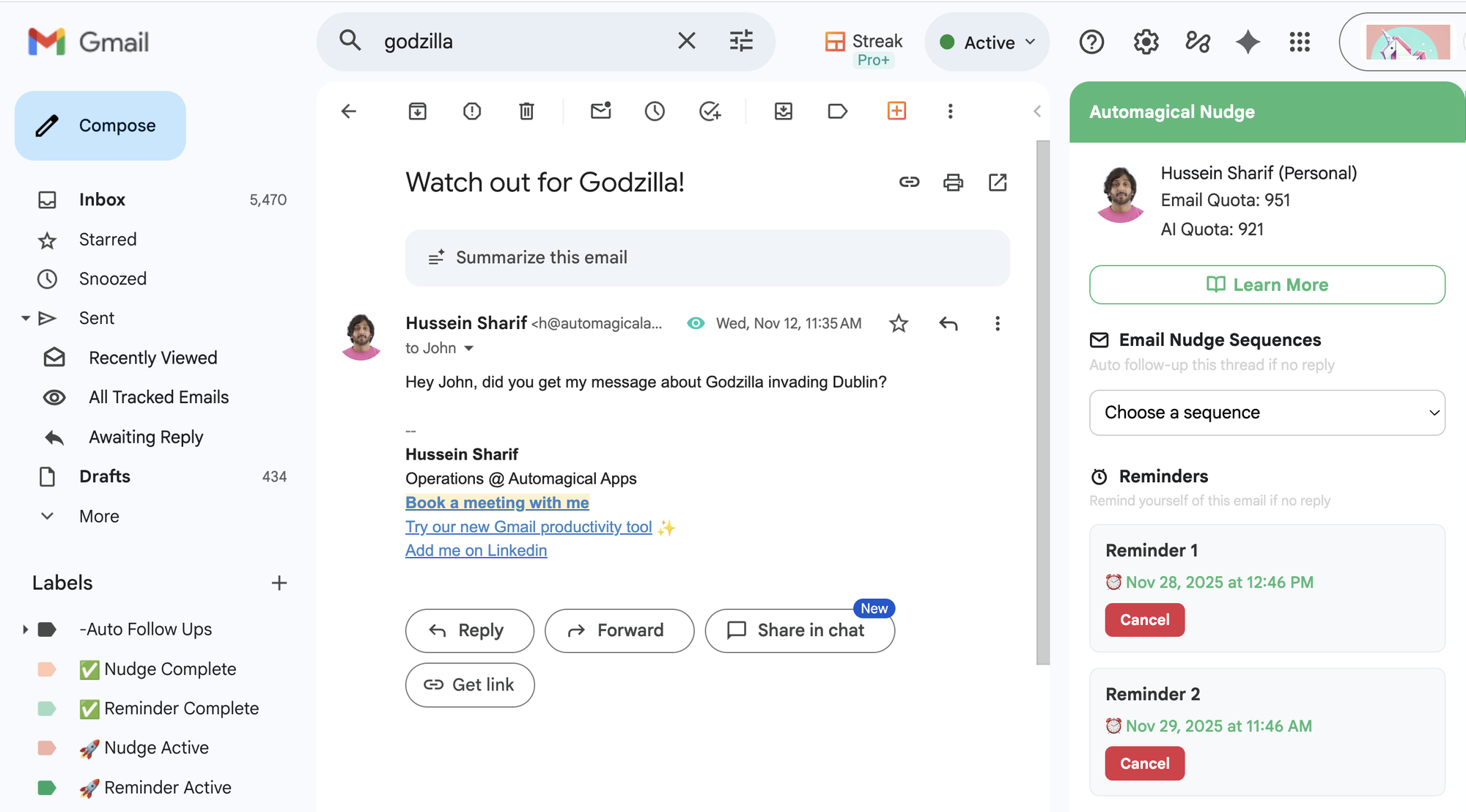The height and width of the screenshot is (812, 1466).
Task: Delete this email with the trash icon
Action: tap(526, 111)
